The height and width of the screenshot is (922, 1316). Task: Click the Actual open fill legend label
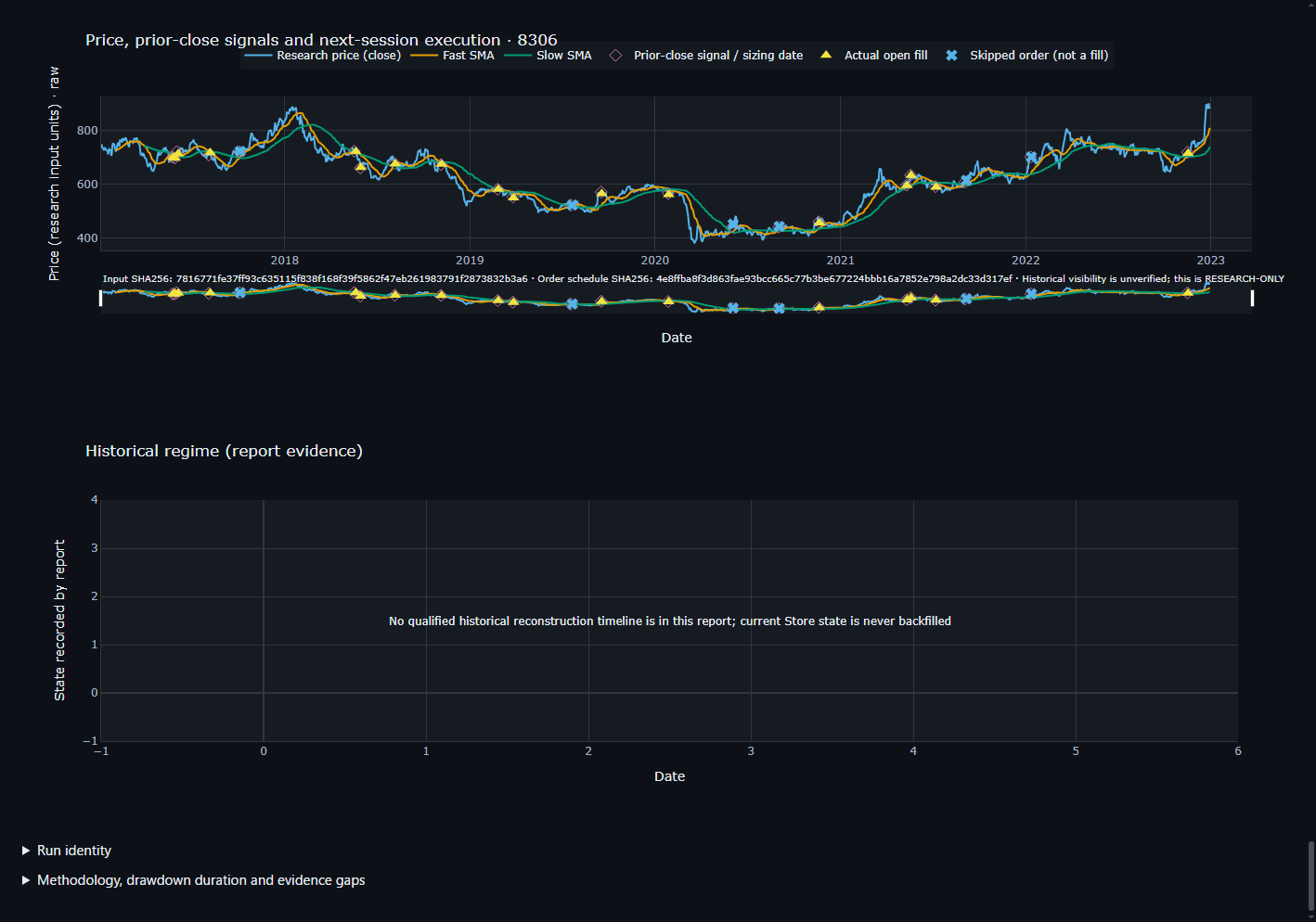click(885, 56)
